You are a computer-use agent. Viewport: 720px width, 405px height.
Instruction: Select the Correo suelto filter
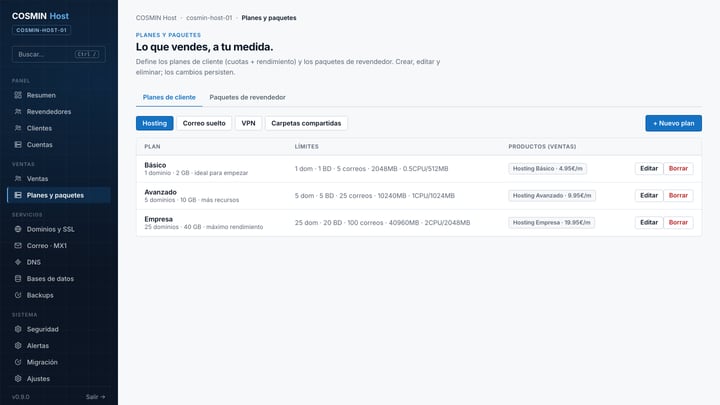[x=204, y=123]
